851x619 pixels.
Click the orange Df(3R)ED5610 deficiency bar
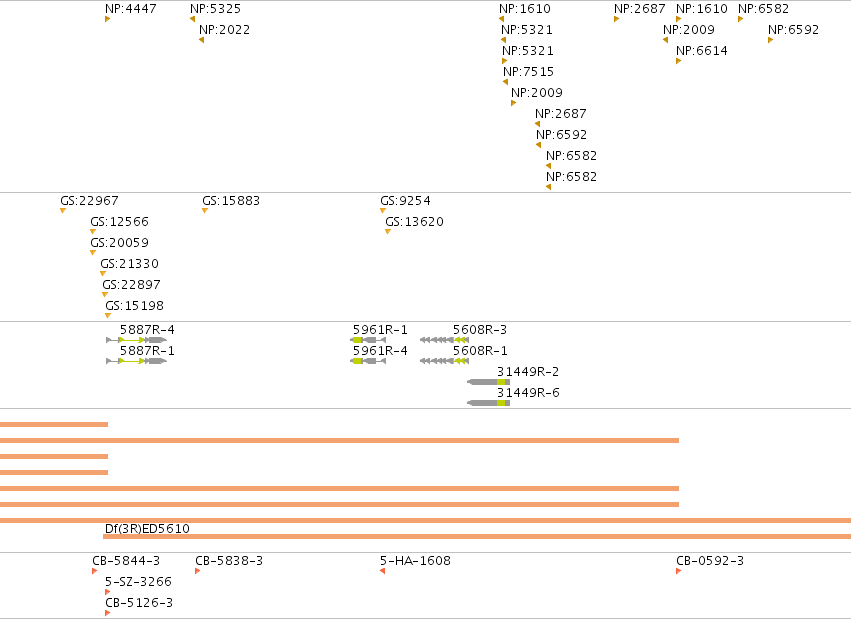[x=477, y=537]
